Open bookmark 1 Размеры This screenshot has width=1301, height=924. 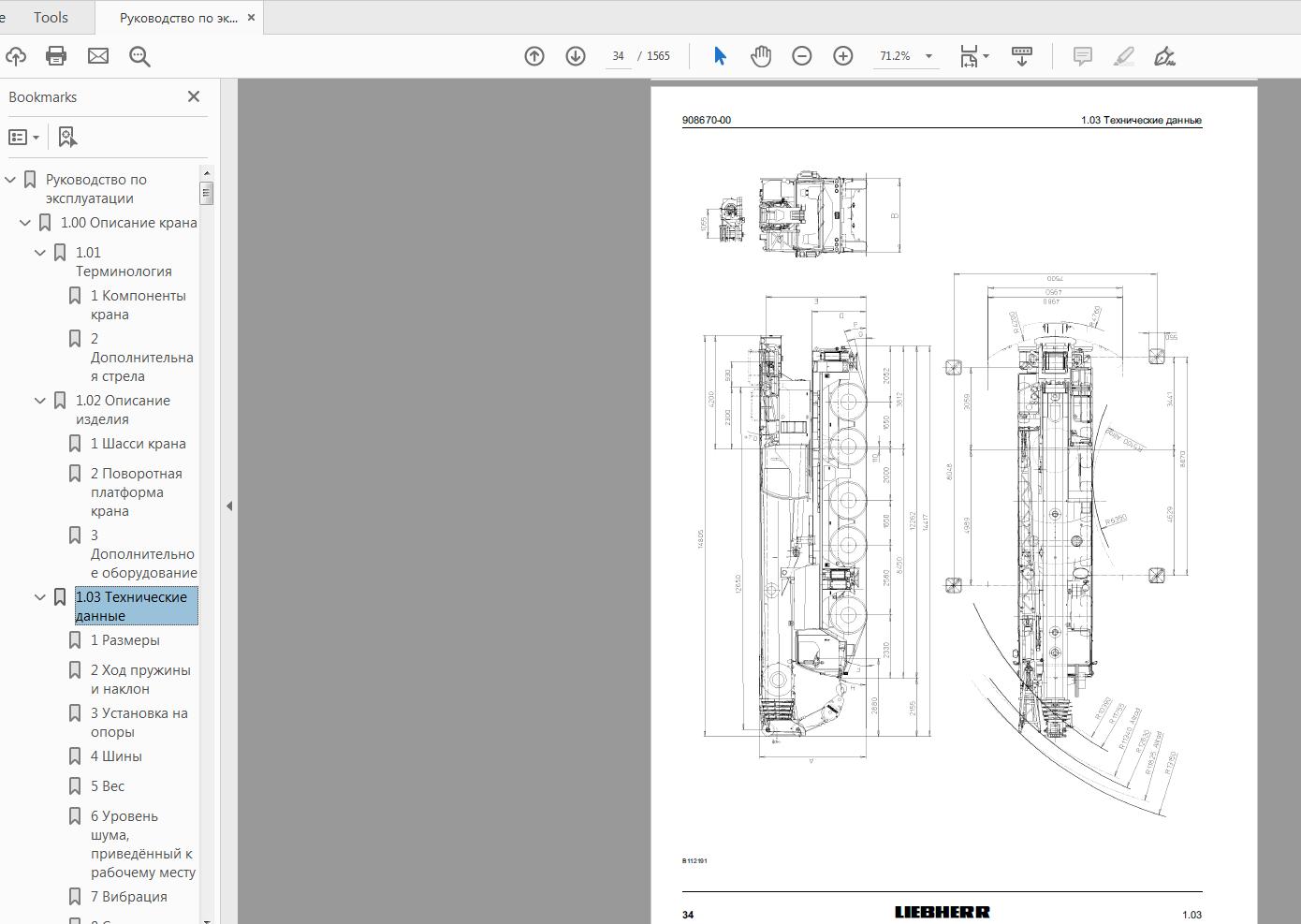125,640
